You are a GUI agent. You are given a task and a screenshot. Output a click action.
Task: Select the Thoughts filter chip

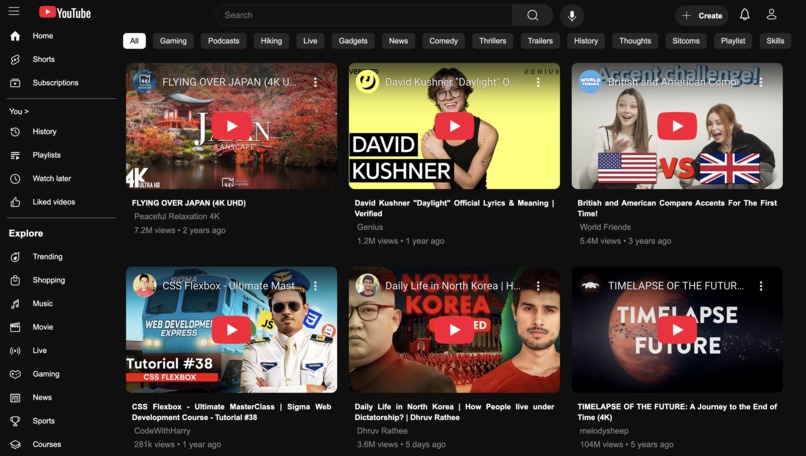pyautogui.click(x=635, y=41)
